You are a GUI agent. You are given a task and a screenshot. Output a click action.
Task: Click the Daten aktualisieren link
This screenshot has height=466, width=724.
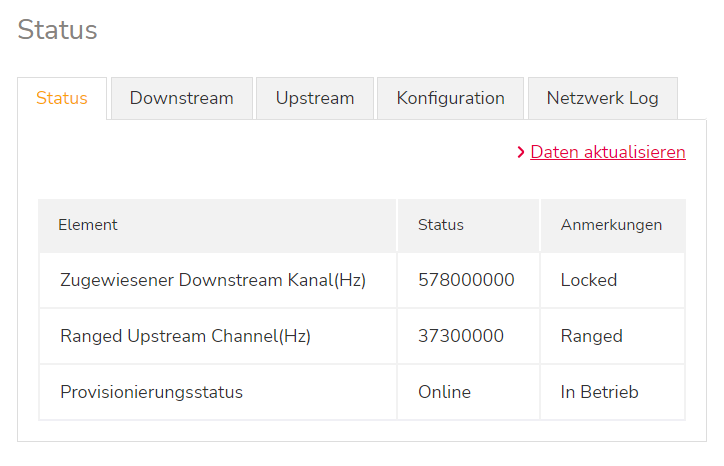608,152
